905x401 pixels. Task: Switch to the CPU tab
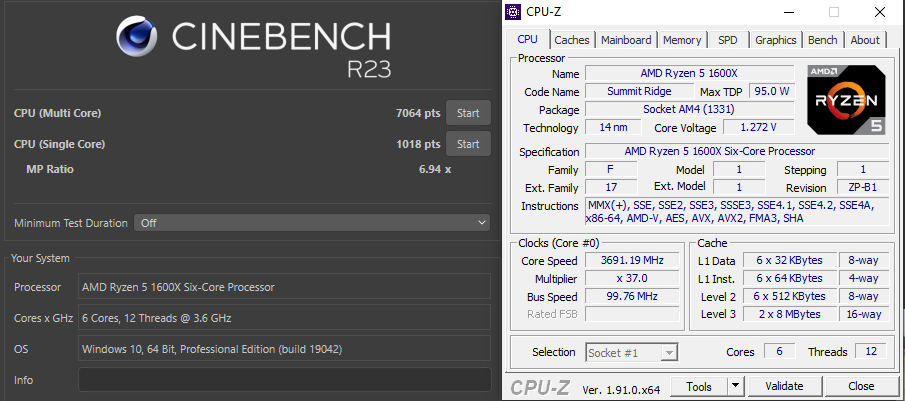tap(528, 39)
